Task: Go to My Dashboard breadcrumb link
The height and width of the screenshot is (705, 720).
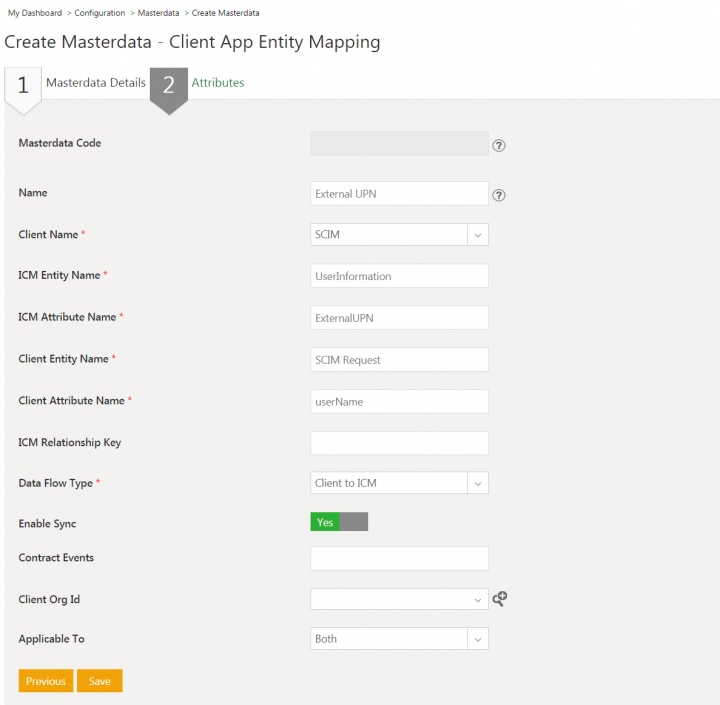Action: coord(35,13)
